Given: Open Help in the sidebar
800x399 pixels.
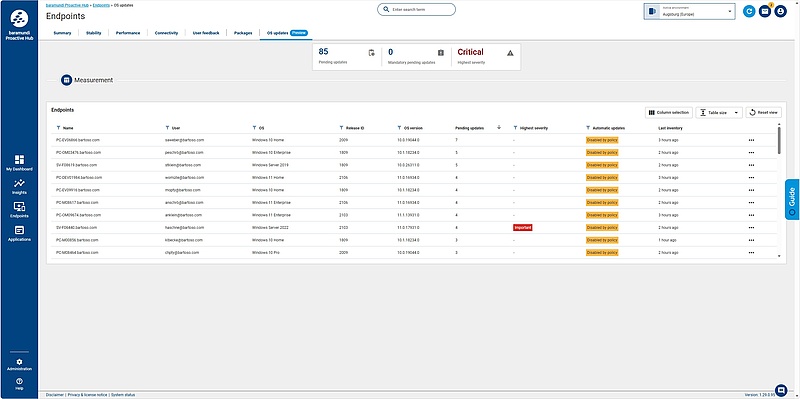Looking at the screenshot, I should [x=19, y=384].
